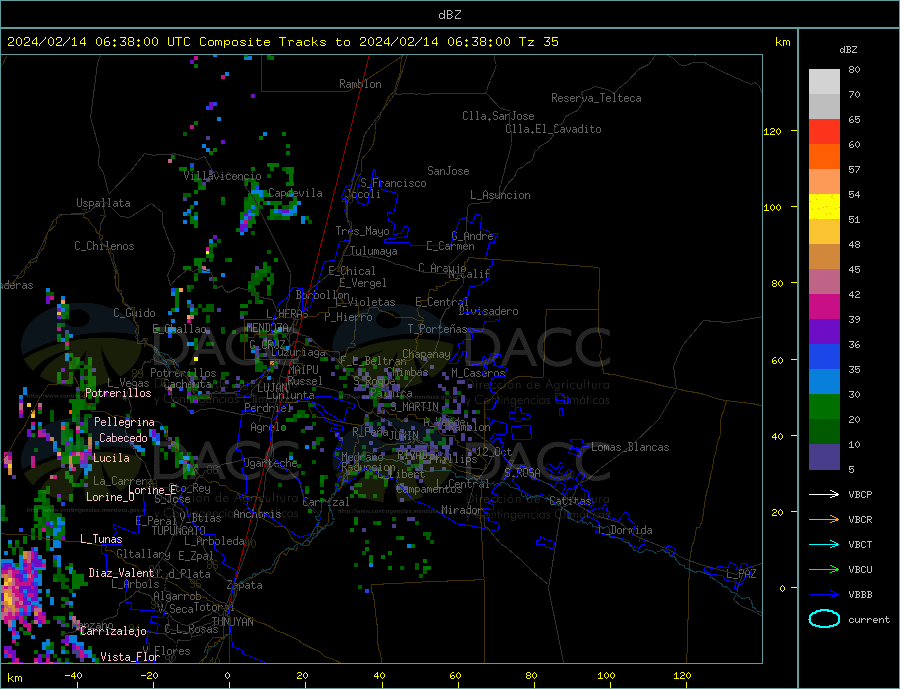Click the Composite Tracks timestamp header text
This screenshot has height=689, width=900.
click(282, 42)
